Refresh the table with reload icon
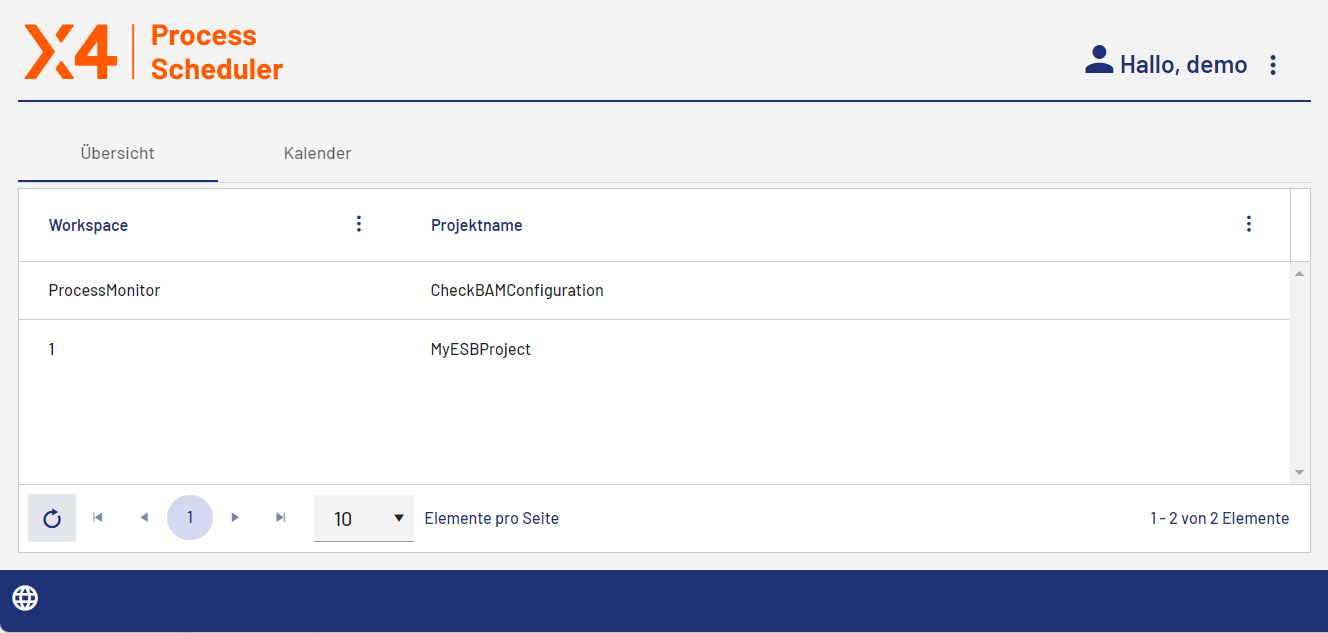This screenshot has width=1328, height=633. tap(52, 518)
